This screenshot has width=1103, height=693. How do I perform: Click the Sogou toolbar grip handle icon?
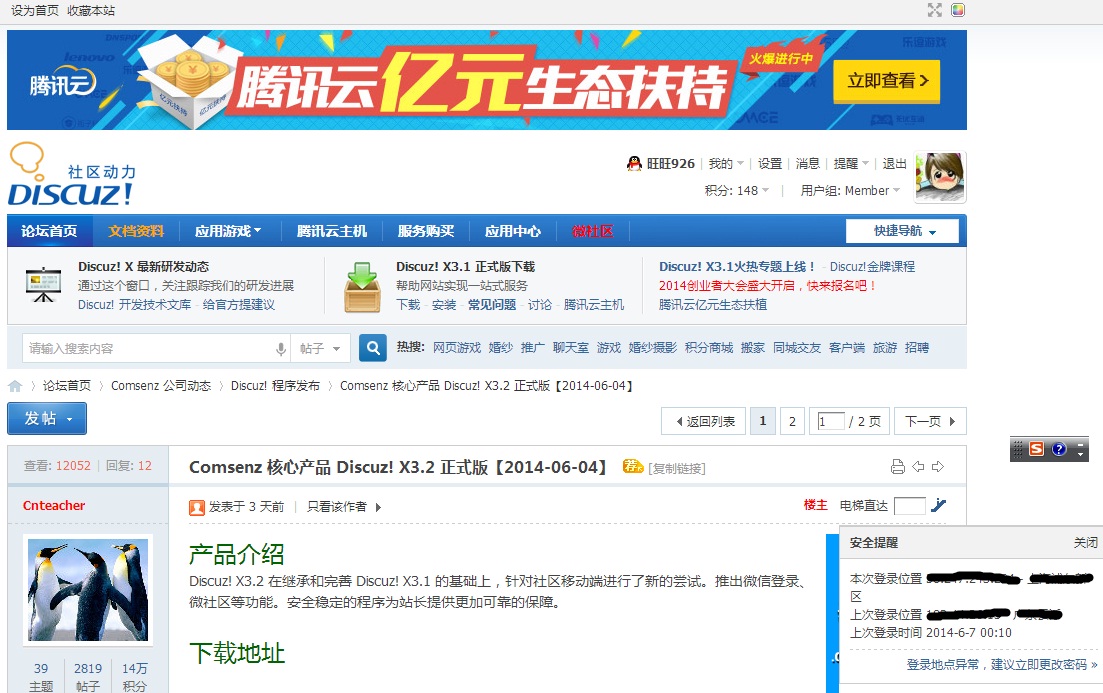tap(1018, 449)
